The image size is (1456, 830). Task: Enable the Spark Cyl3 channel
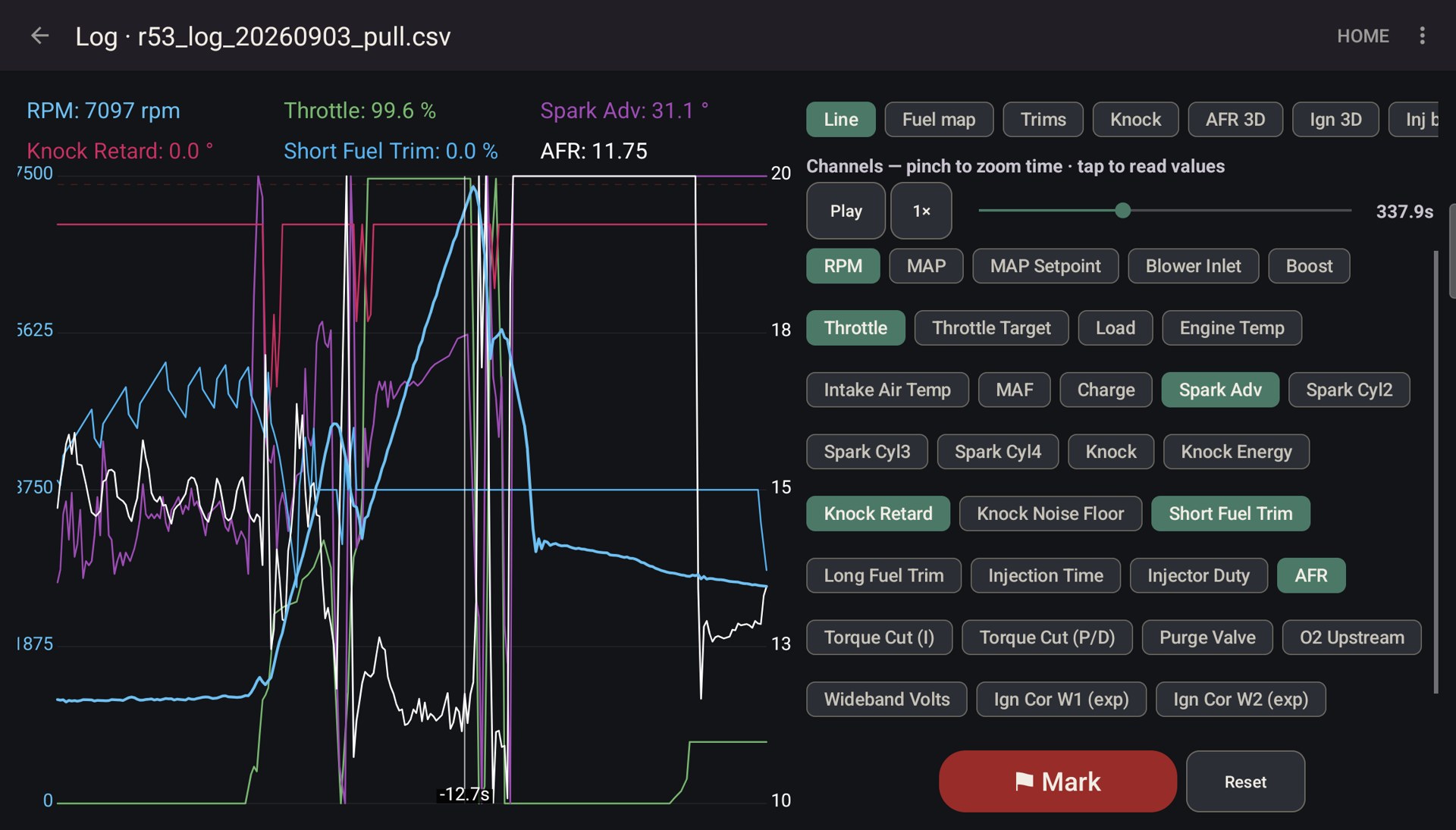867,452
